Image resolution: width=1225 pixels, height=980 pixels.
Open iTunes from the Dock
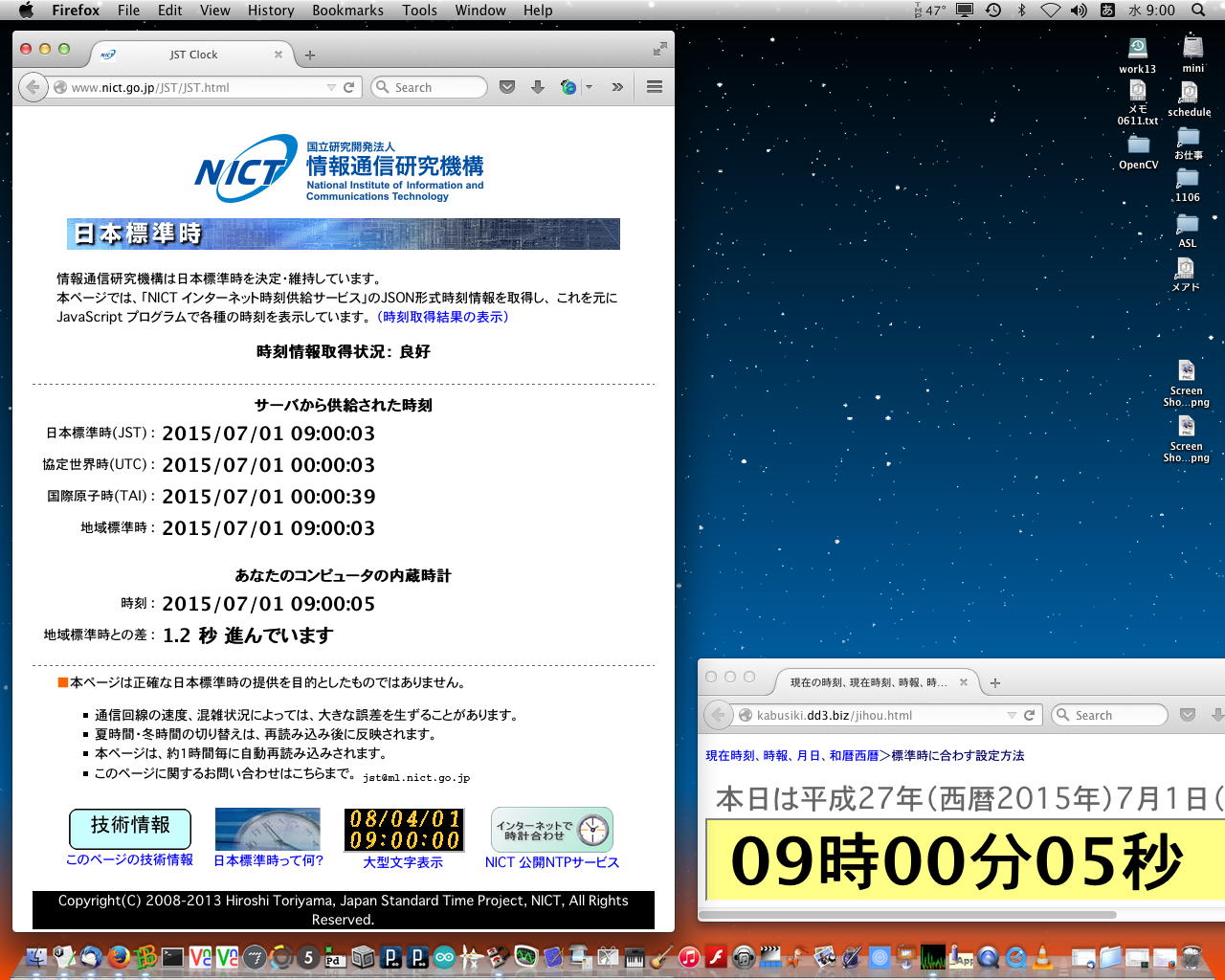688,956
